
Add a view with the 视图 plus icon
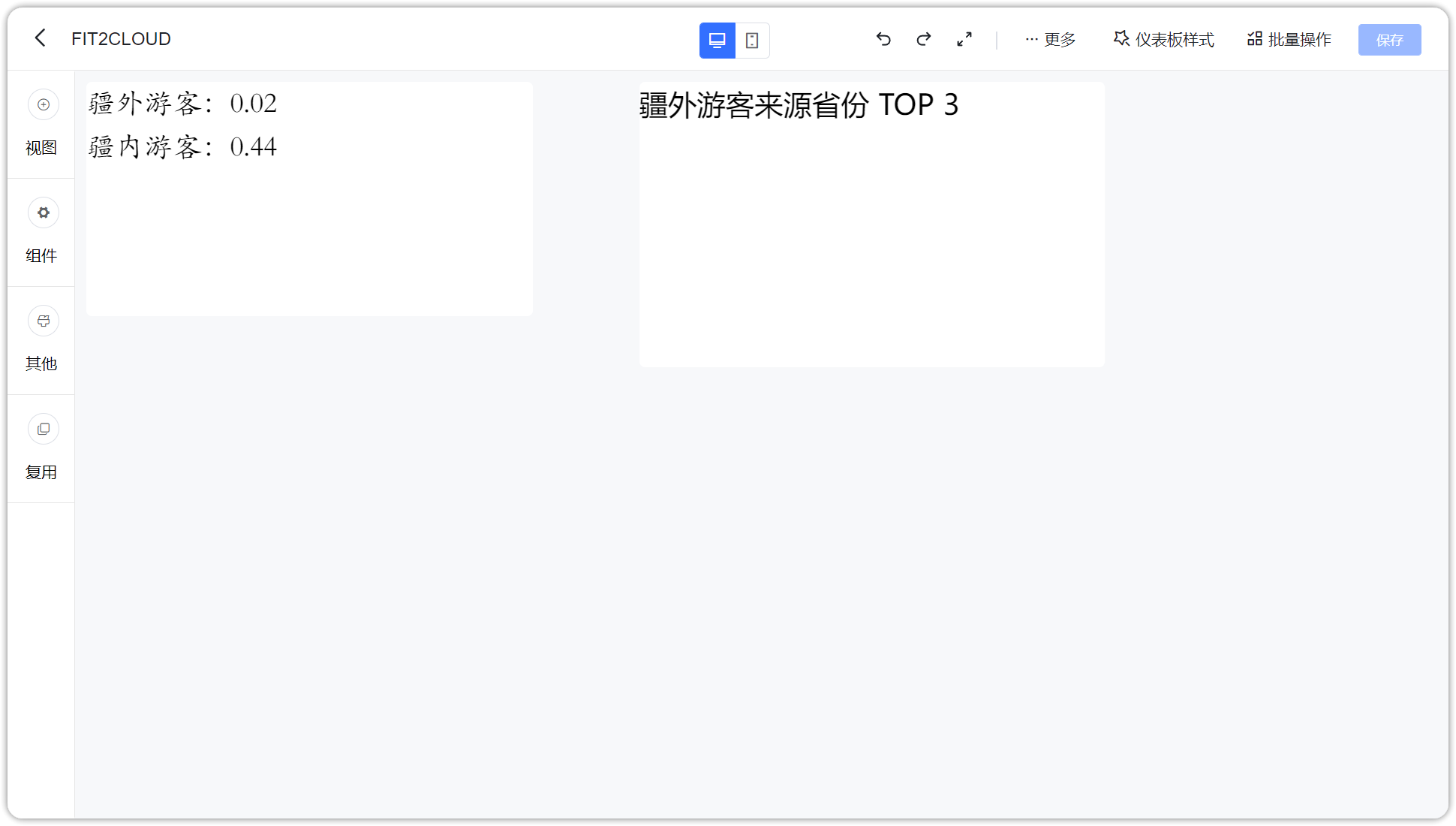(44, 104)
